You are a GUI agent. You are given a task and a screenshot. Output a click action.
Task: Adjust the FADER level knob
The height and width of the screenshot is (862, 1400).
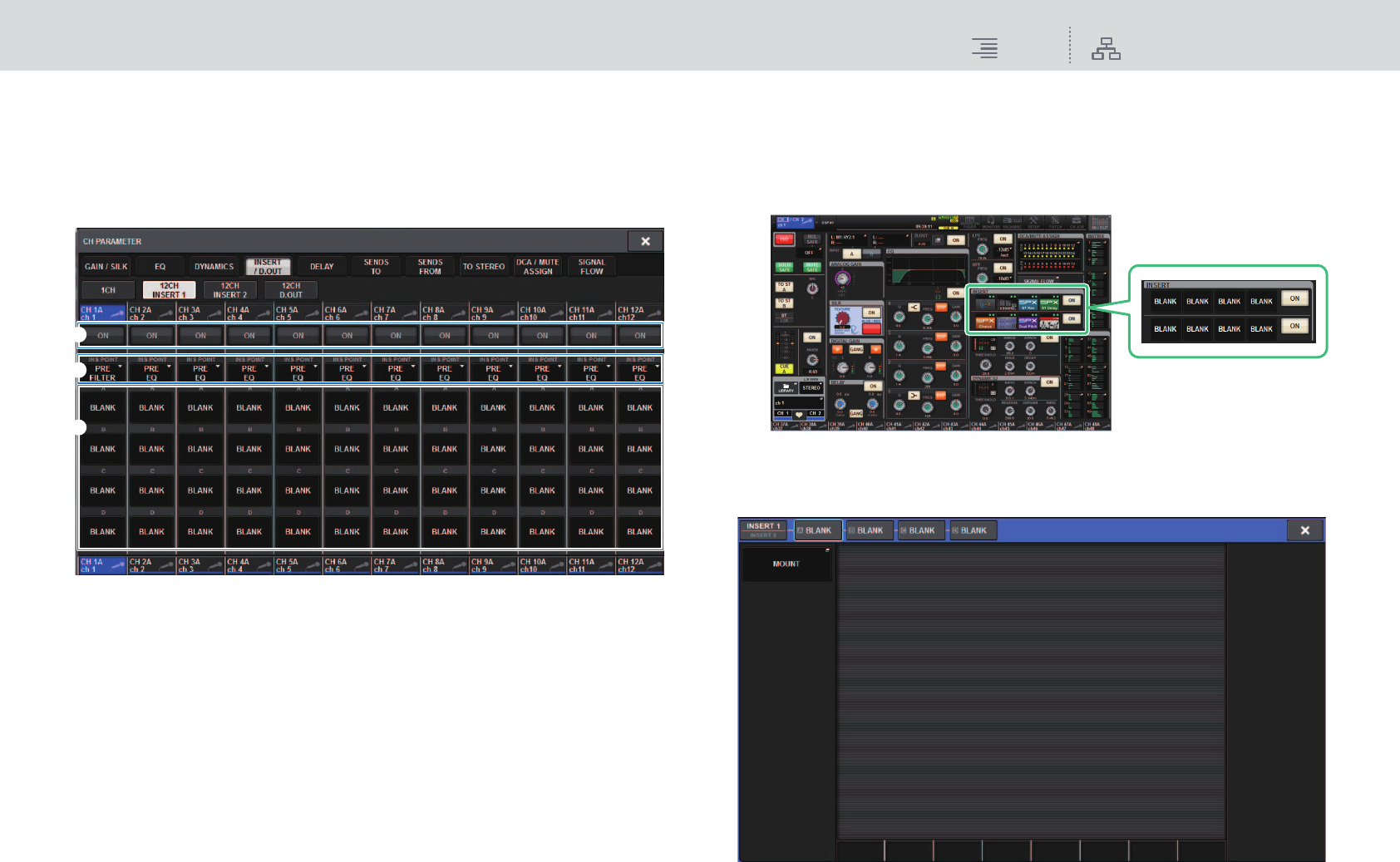click(x=812, y=360)
